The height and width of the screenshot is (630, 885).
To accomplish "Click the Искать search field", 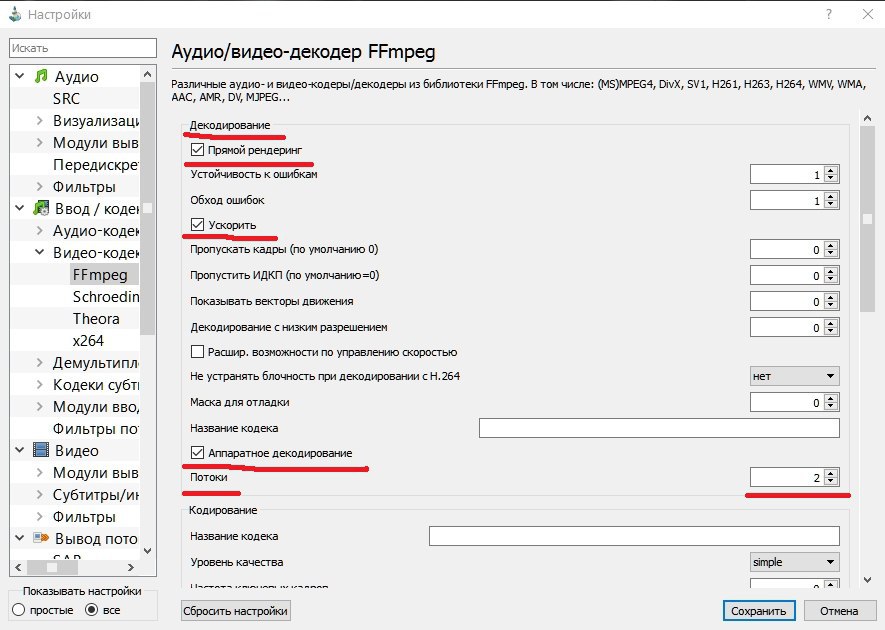I will tap(83, 48).
